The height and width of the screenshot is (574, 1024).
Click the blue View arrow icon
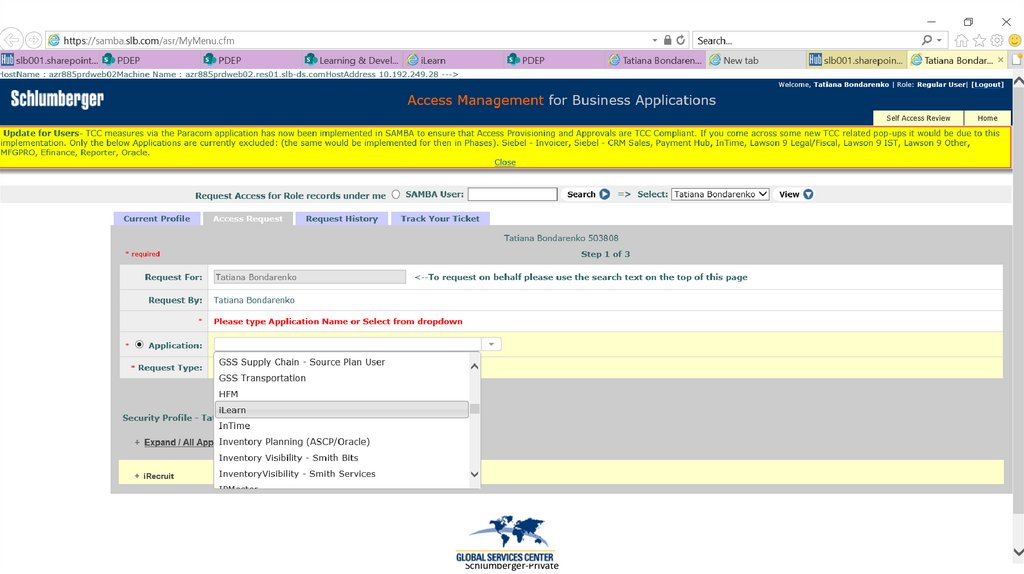click(808, 194)
